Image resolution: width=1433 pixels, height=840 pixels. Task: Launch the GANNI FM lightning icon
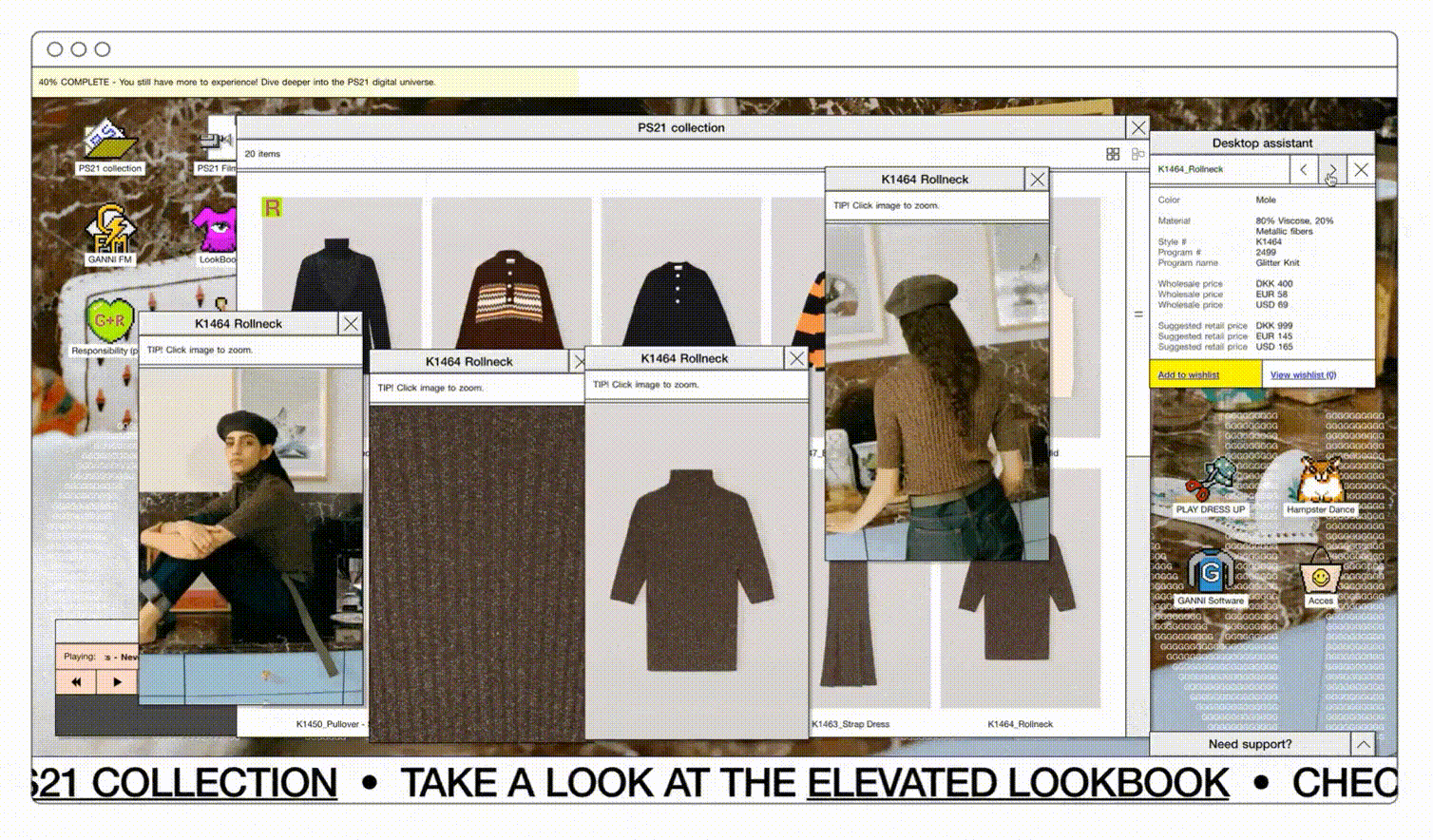pos(109,233)
